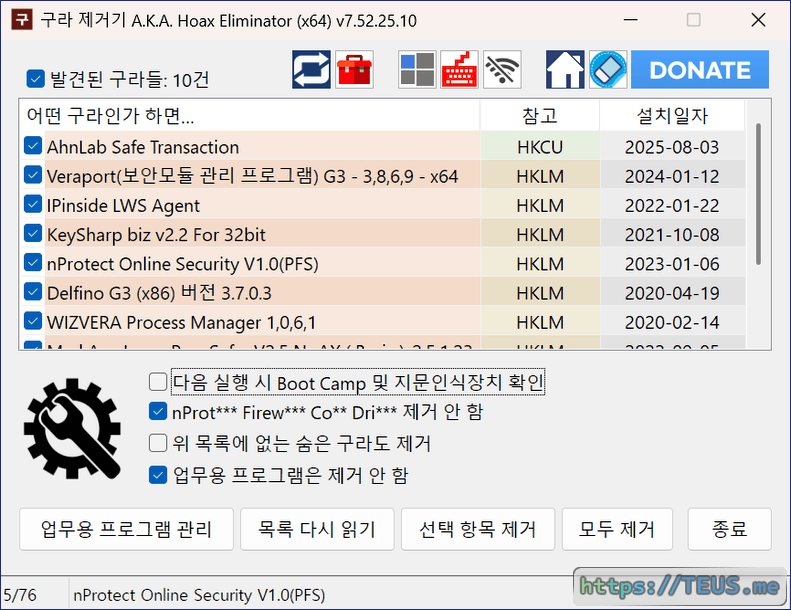Select the Veraport G3 - 3,8,6,9 - x64 entry
The height and width of the screenshot is (610, 791).
point(252,177)
